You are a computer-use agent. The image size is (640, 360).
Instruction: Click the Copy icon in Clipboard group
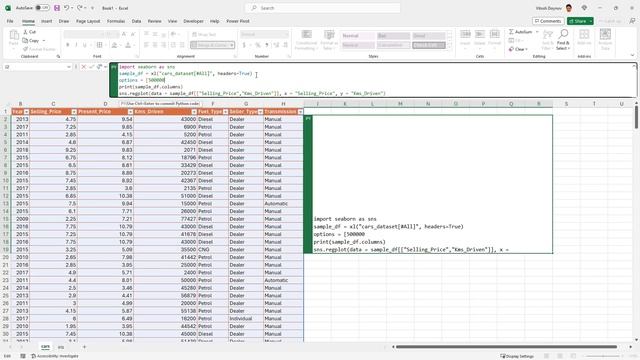pos(25,40)
